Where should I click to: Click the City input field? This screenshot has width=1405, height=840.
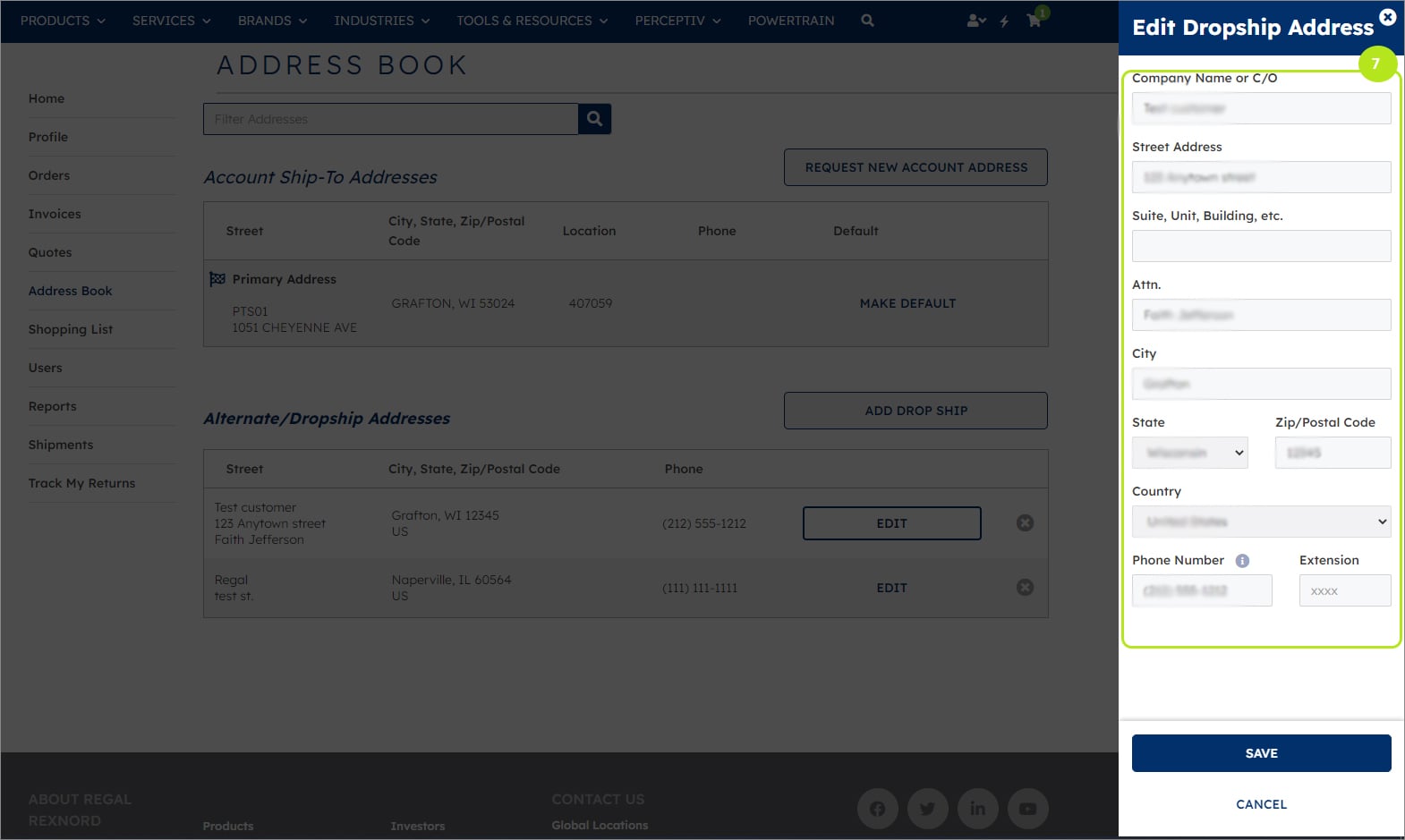(x=1262, y=384)
